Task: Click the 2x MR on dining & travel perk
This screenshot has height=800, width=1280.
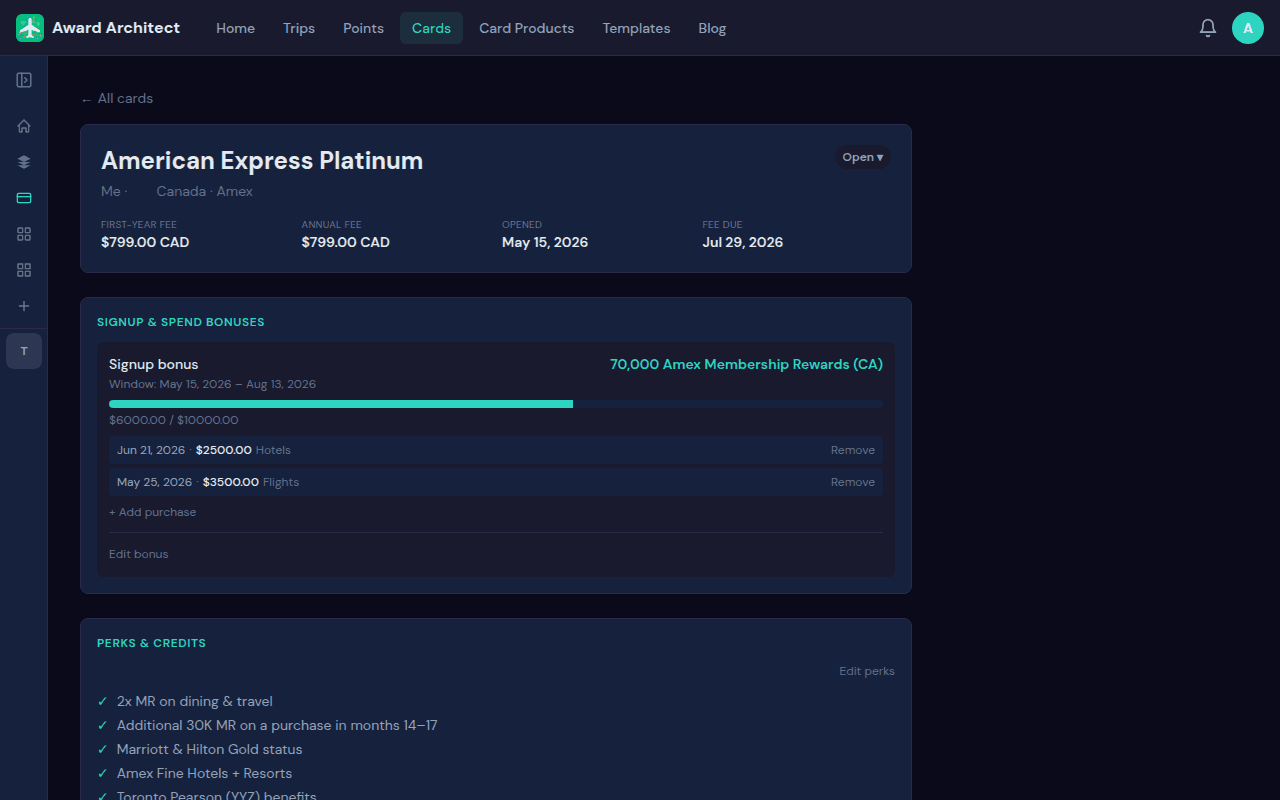Action: [x=195, y=701]
